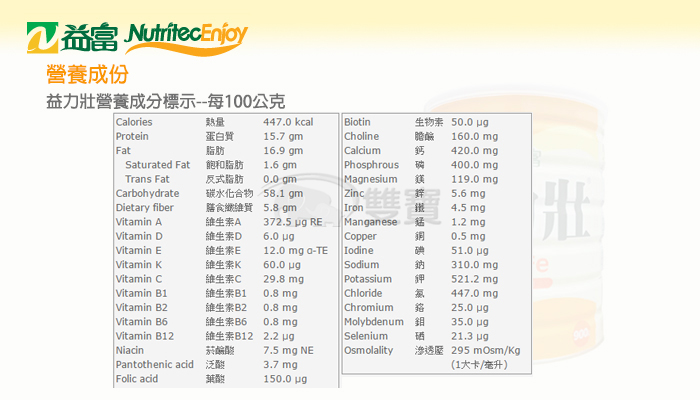Viewport: 700px width, 400px height.
Task: Click the Potassium label
Action: tap(368, 279)
